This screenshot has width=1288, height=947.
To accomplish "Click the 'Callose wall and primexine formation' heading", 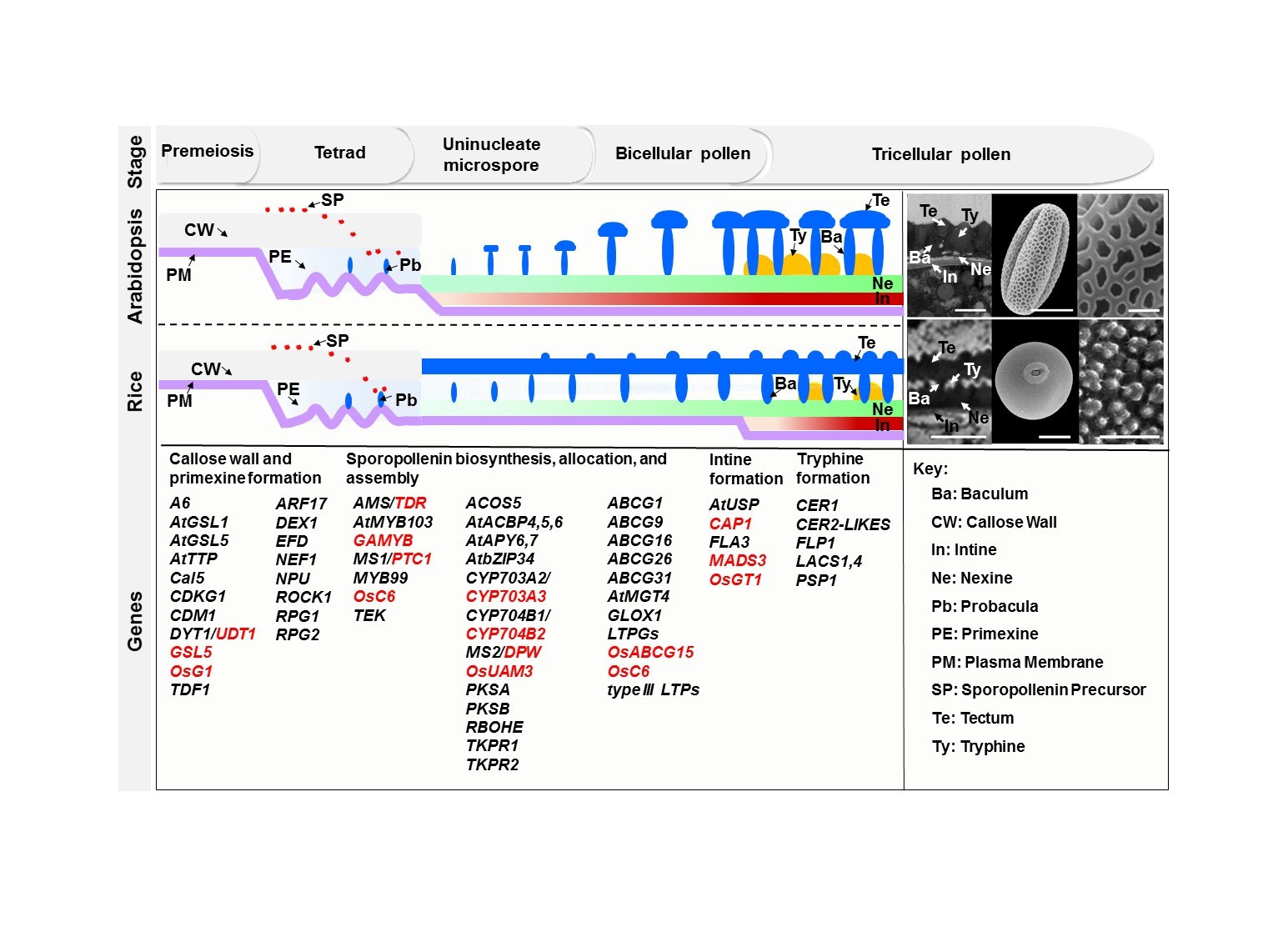I will click(244, 468).
